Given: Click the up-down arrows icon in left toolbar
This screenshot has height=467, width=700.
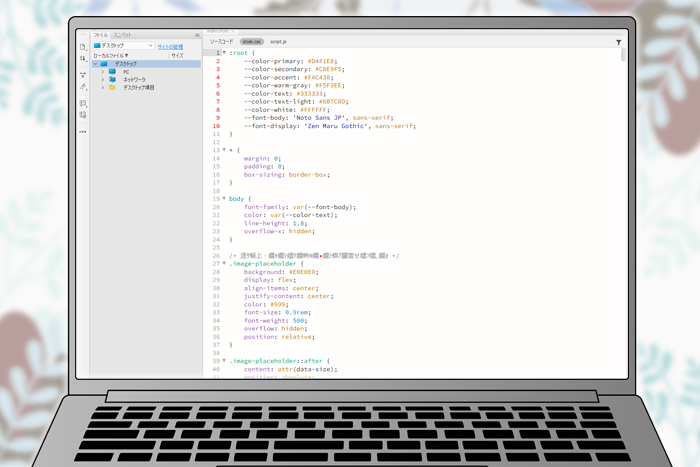Looking at the screenshot, I should click(x=83, y=60).
